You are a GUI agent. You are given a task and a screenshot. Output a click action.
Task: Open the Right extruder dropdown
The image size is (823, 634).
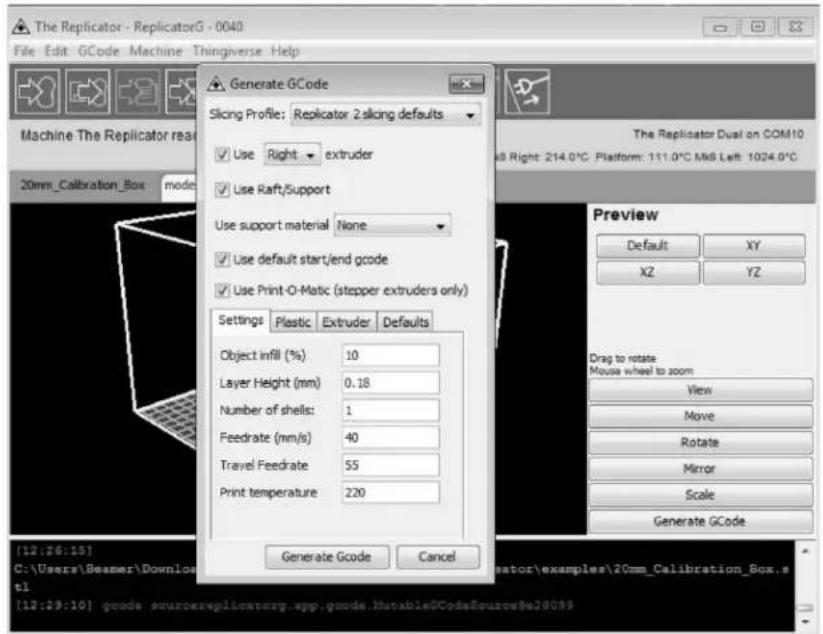click(292, 155)
